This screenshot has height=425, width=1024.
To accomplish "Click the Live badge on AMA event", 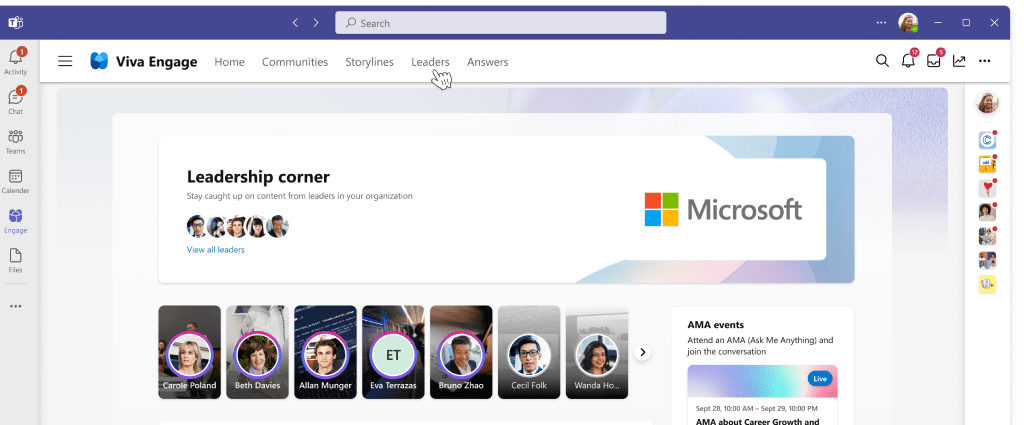I will pos(820,379).
